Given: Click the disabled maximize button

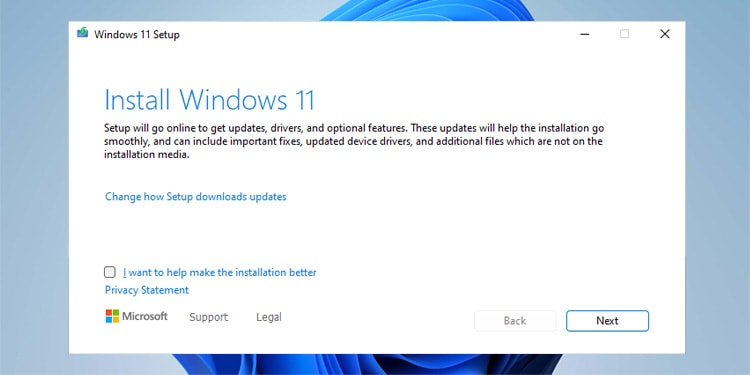Looking at the screenshot, I should click(624, 34).
